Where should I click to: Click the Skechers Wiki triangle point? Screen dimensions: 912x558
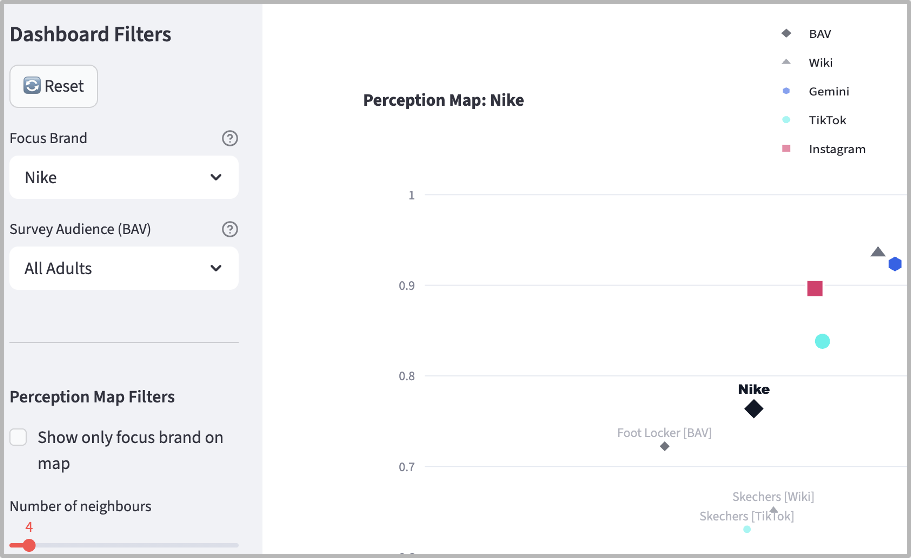point(773,510)
